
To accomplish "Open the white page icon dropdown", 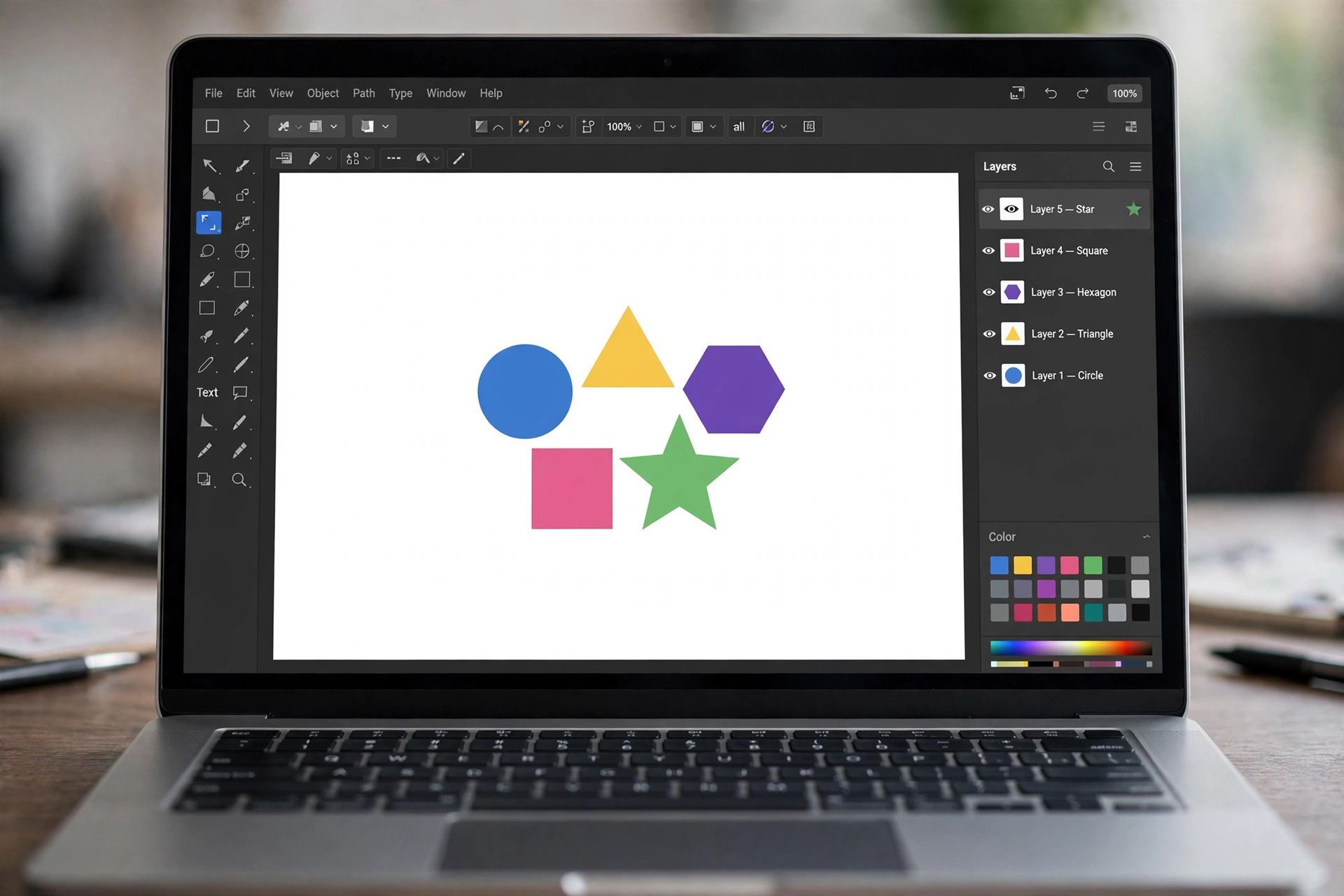I will point(385,127).
